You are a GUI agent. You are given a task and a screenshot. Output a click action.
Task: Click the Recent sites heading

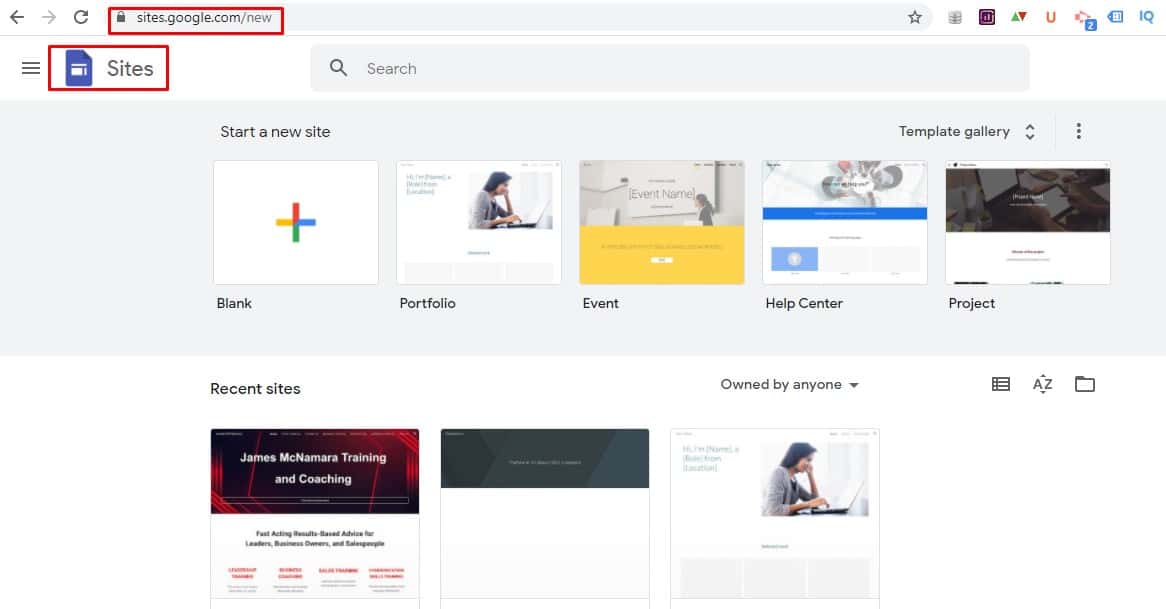coord(255,389)
